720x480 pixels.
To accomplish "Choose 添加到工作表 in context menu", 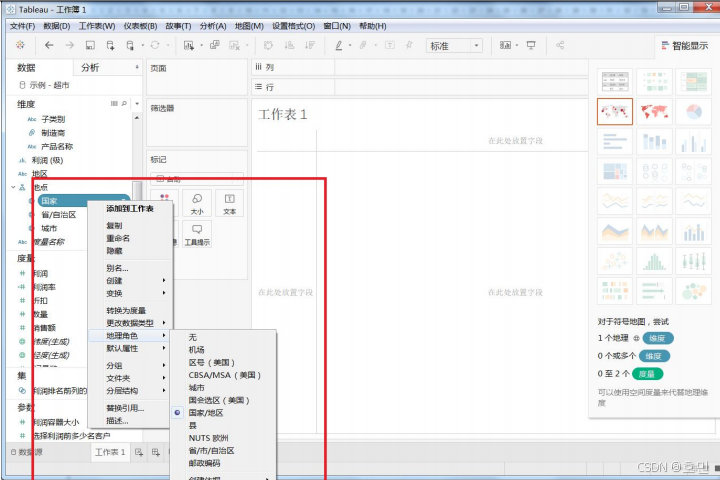I will coord(130,209).
